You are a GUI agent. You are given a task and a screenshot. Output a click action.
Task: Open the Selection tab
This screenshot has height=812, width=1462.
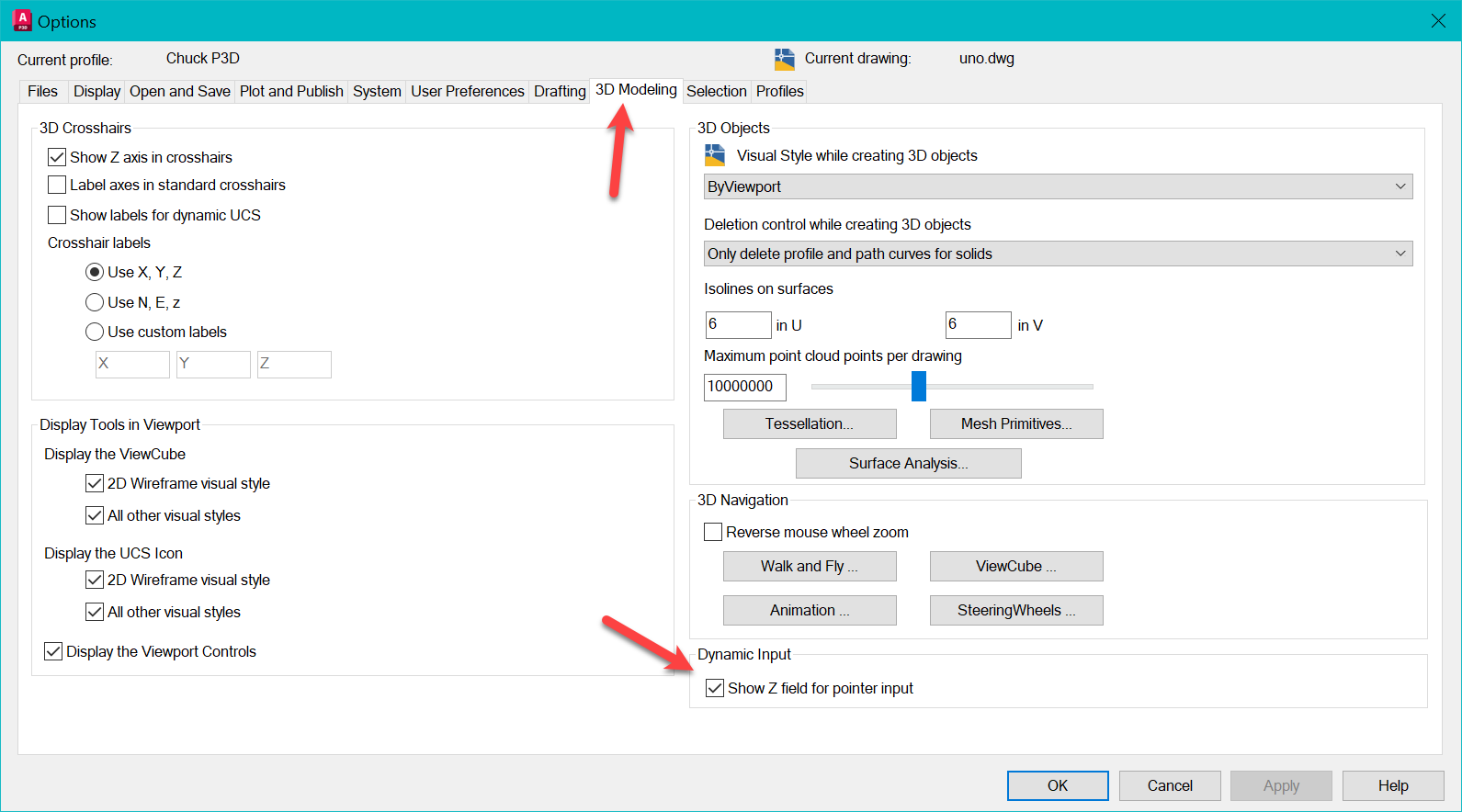click(x=717, y=91)
